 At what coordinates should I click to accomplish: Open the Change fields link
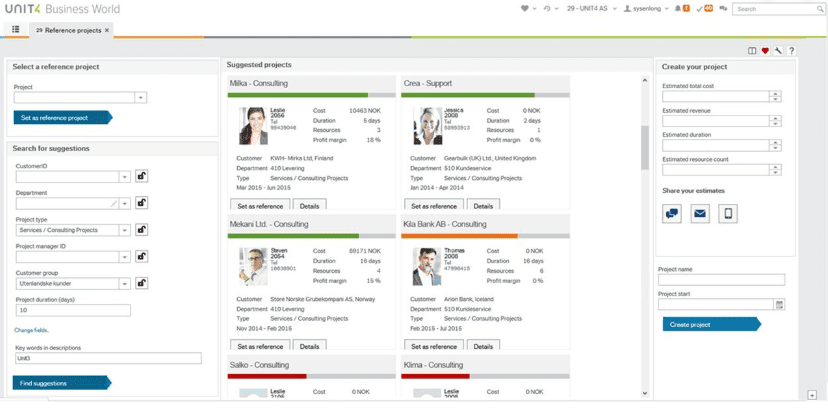(x=32, y=330)
